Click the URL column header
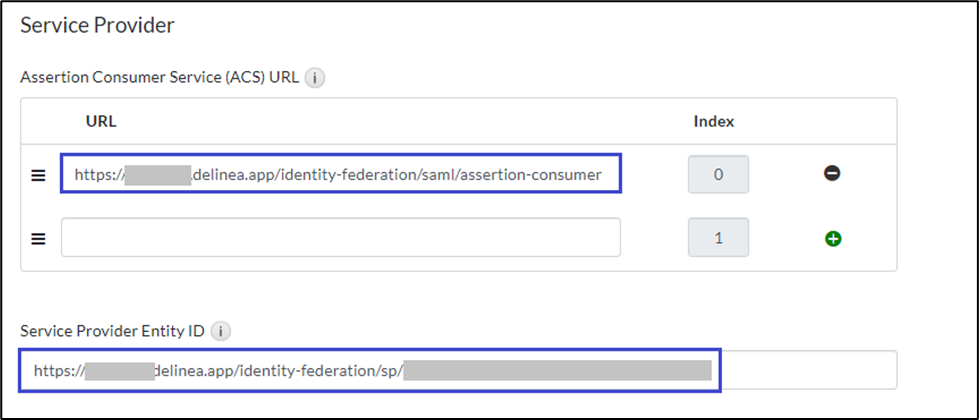This screenshot has height=420, width=979. pyautogui.click(x=101, y=122)
